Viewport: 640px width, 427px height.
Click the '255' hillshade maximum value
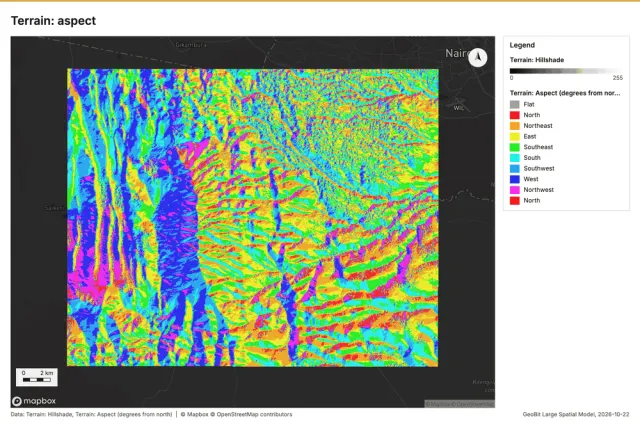tap(618, 78)
